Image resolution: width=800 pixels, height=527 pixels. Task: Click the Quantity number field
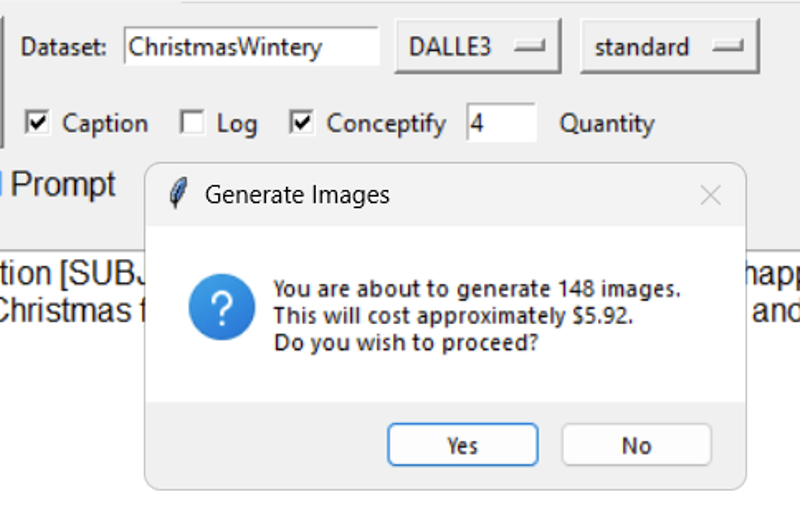(x=501, y=122)
